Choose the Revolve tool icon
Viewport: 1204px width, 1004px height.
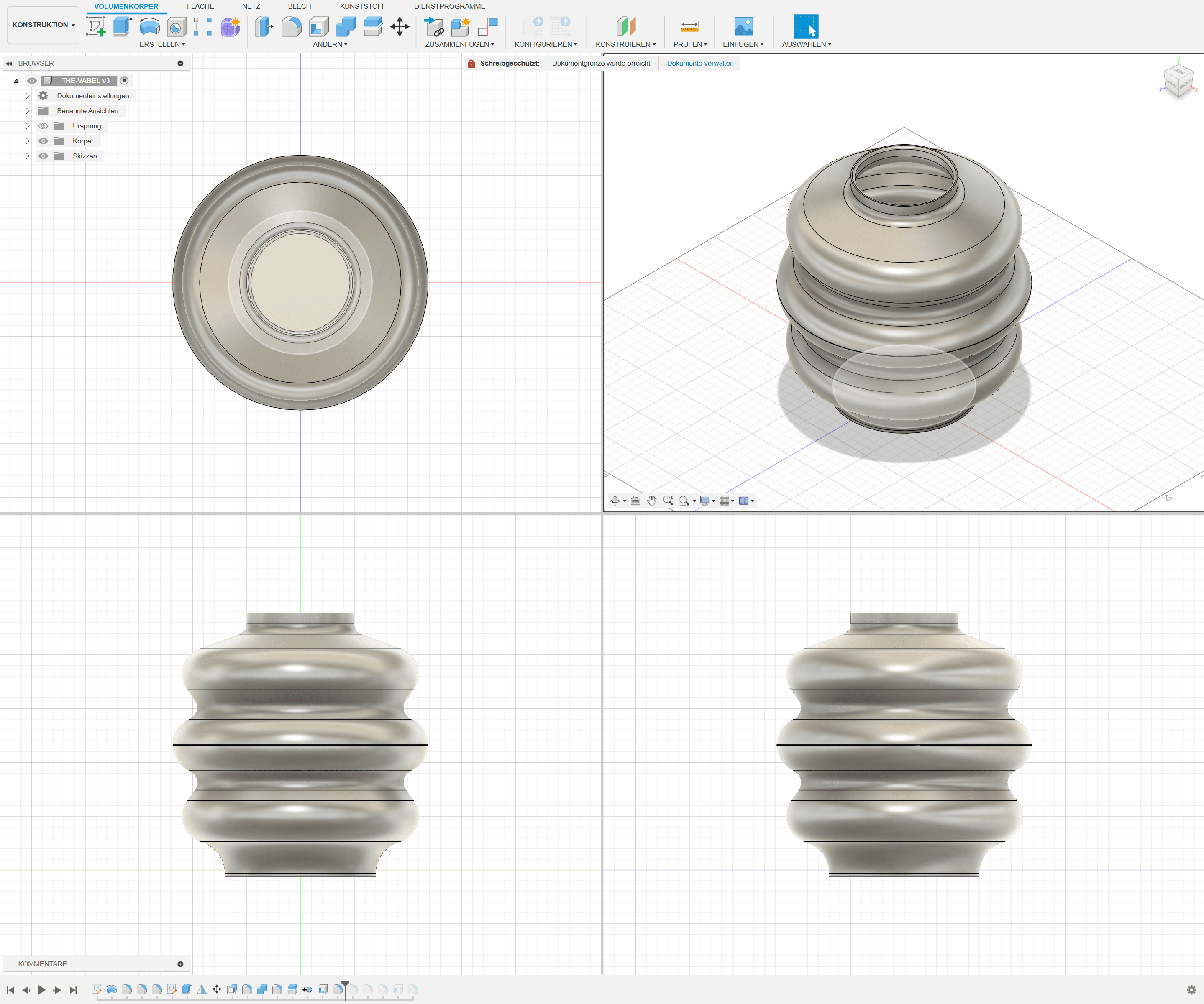click(x=150, y=26)
